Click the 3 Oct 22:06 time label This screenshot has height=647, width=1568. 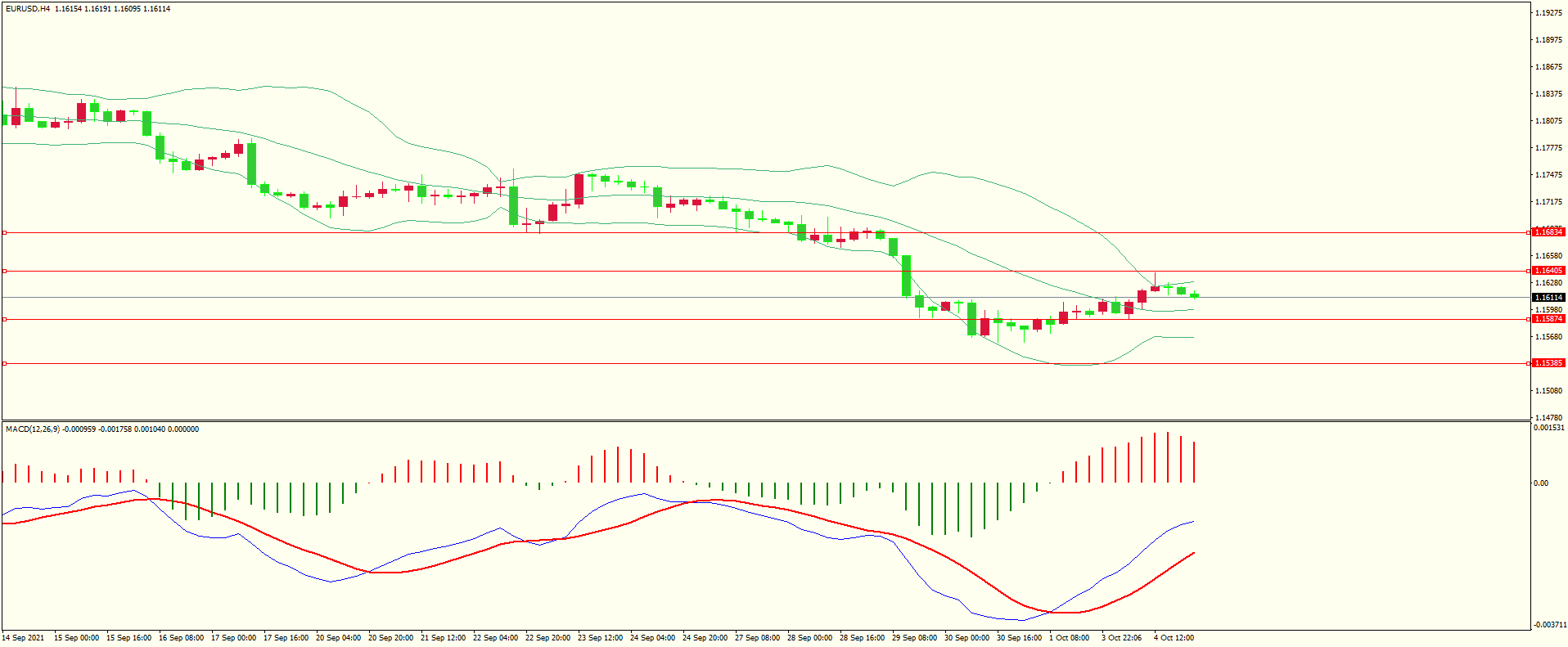click(1121, 638)
